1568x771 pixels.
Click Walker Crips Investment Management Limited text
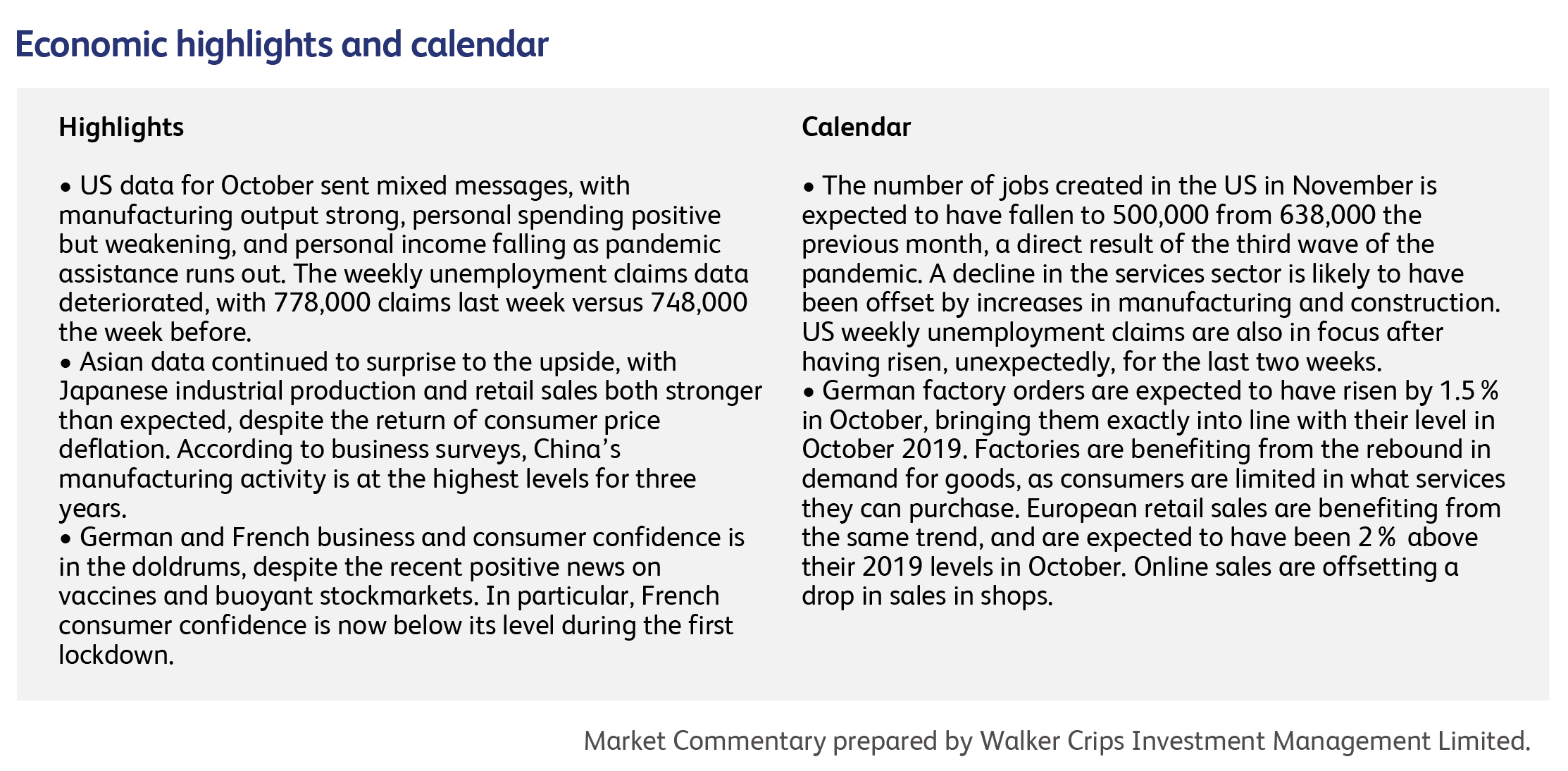(x=1255, y=741)
